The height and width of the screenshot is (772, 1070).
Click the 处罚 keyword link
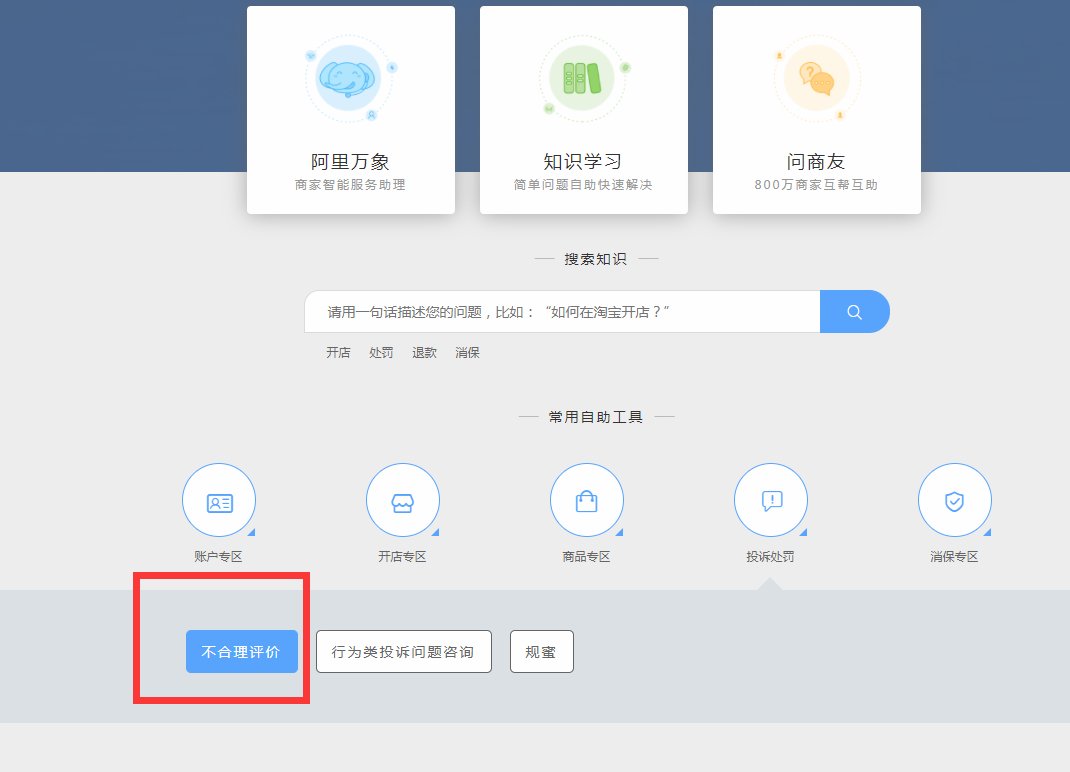(x=380, y=352)
